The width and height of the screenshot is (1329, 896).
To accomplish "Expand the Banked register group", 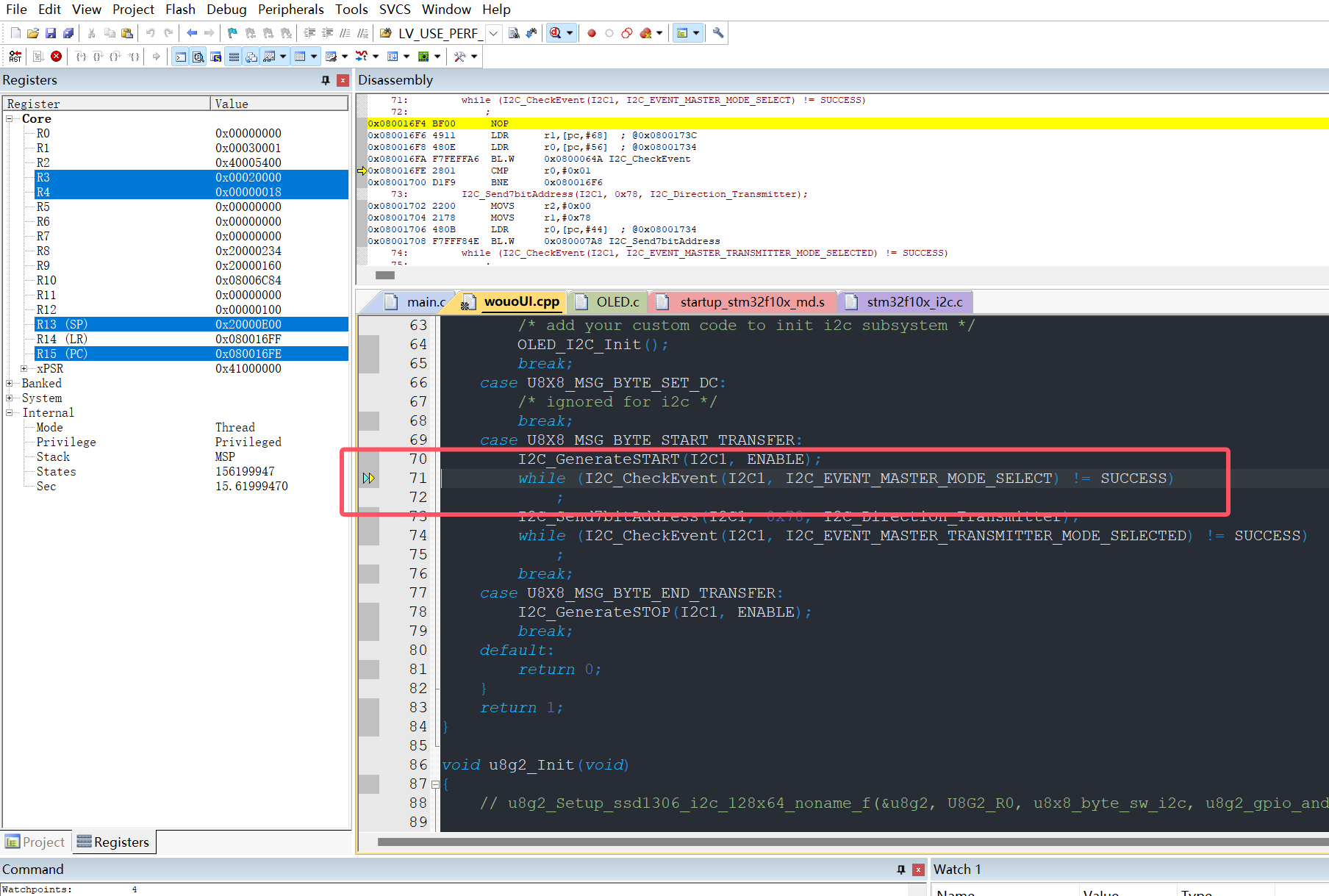I will 10,384.
